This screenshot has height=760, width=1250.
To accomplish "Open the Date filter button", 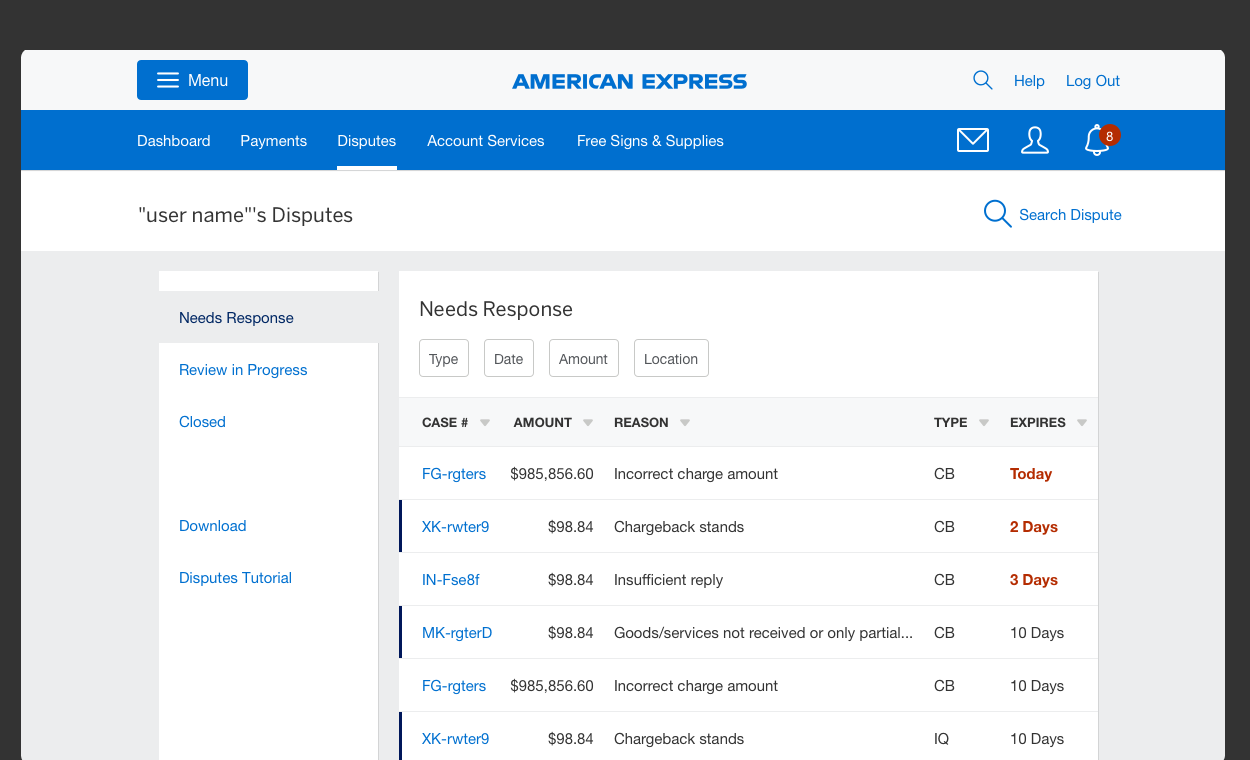I will point(508,358).
